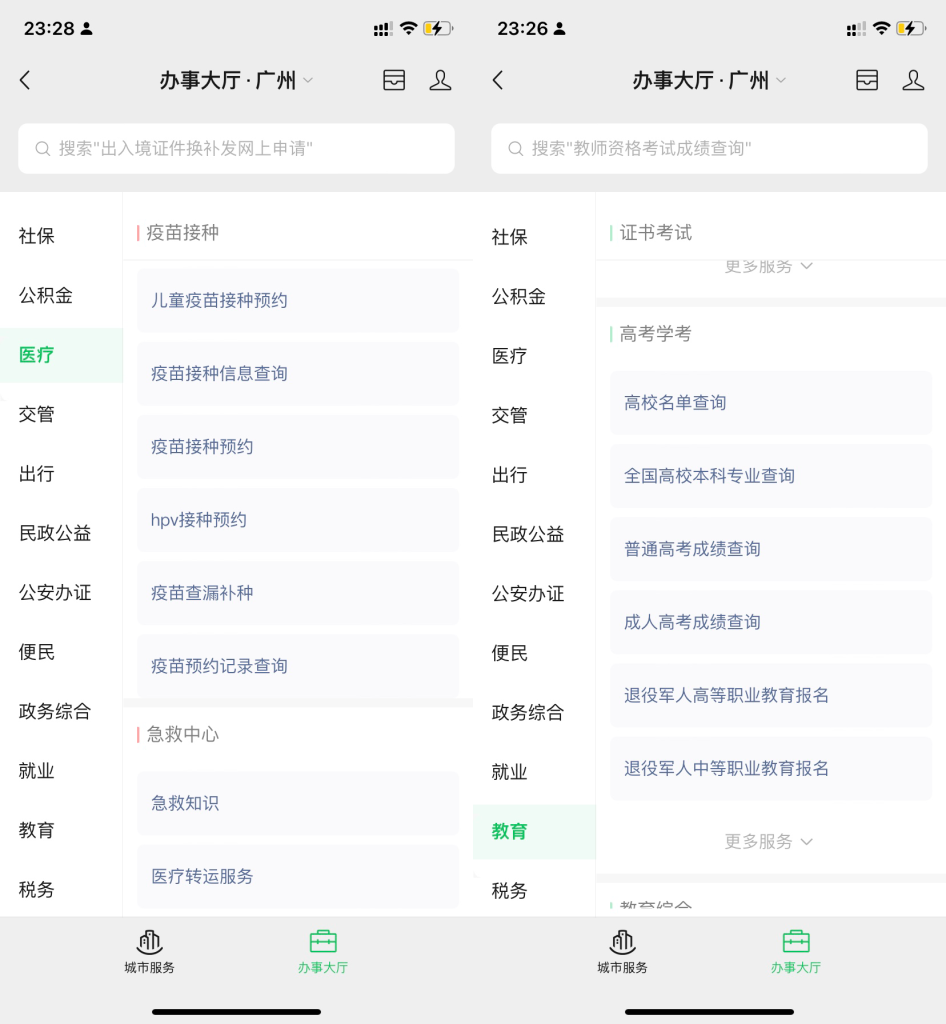Open the card wallet icon in the header
946x1024 pixels.
394,80
